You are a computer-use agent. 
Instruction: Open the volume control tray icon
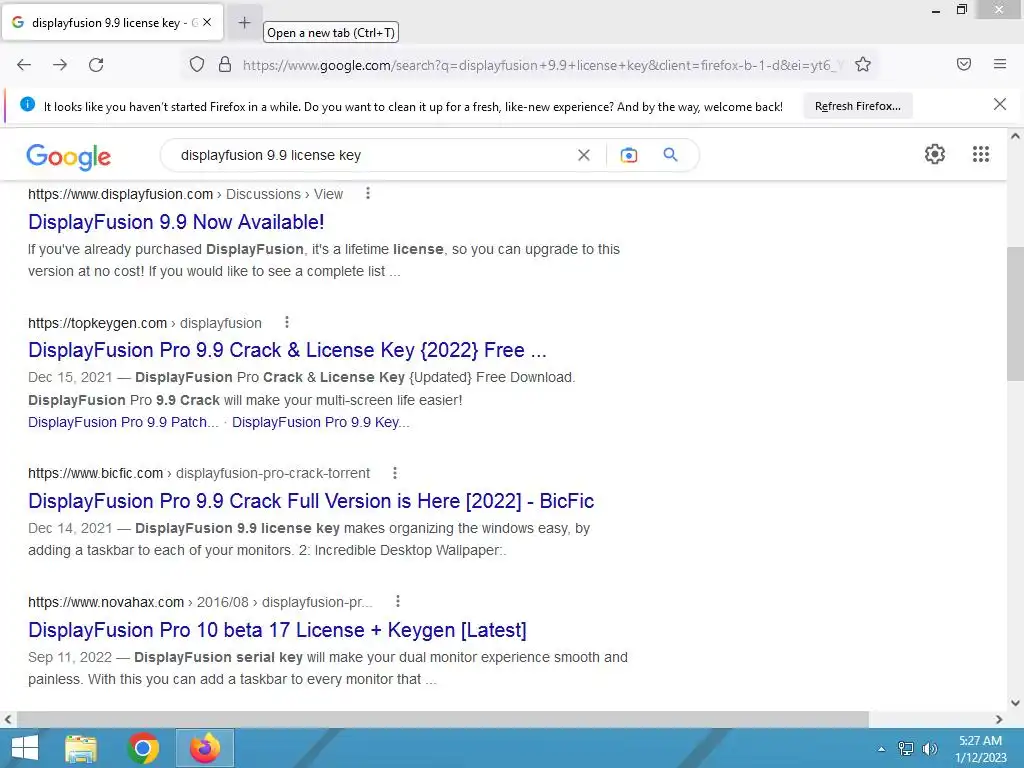(930, 748)
